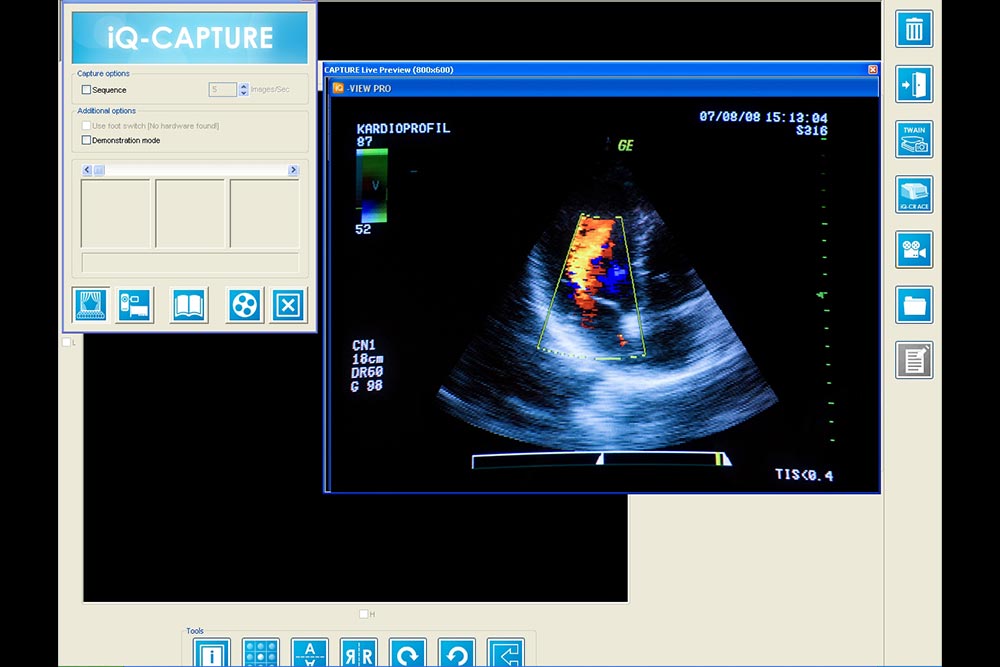The width and height of the screenshot is (1000, 667).
Task: Close the CAPTURE Live Preview window
Action: click(x=872, y=70)
